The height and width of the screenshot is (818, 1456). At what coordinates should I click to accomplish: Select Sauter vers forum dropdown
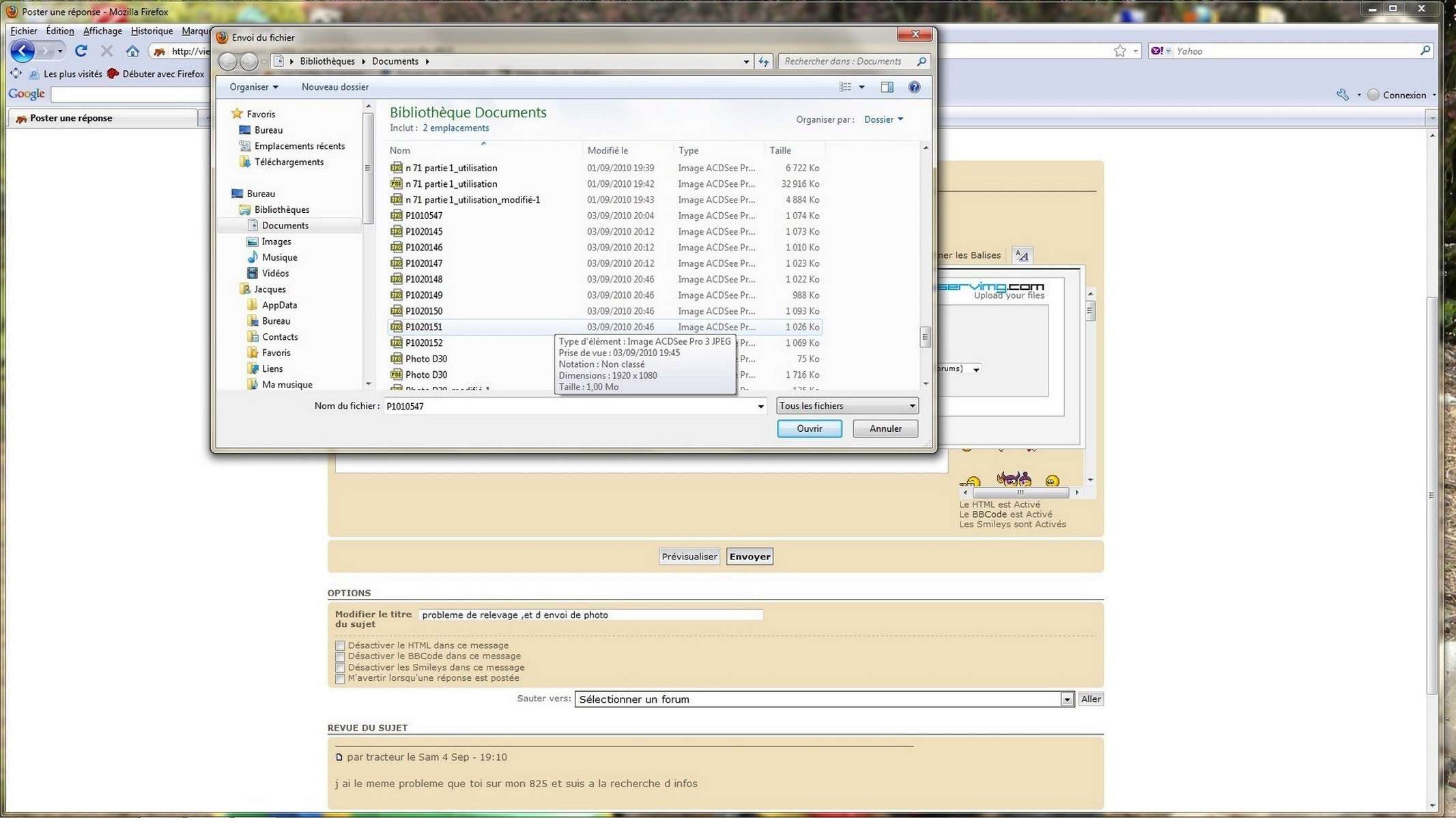pos(823,698)
